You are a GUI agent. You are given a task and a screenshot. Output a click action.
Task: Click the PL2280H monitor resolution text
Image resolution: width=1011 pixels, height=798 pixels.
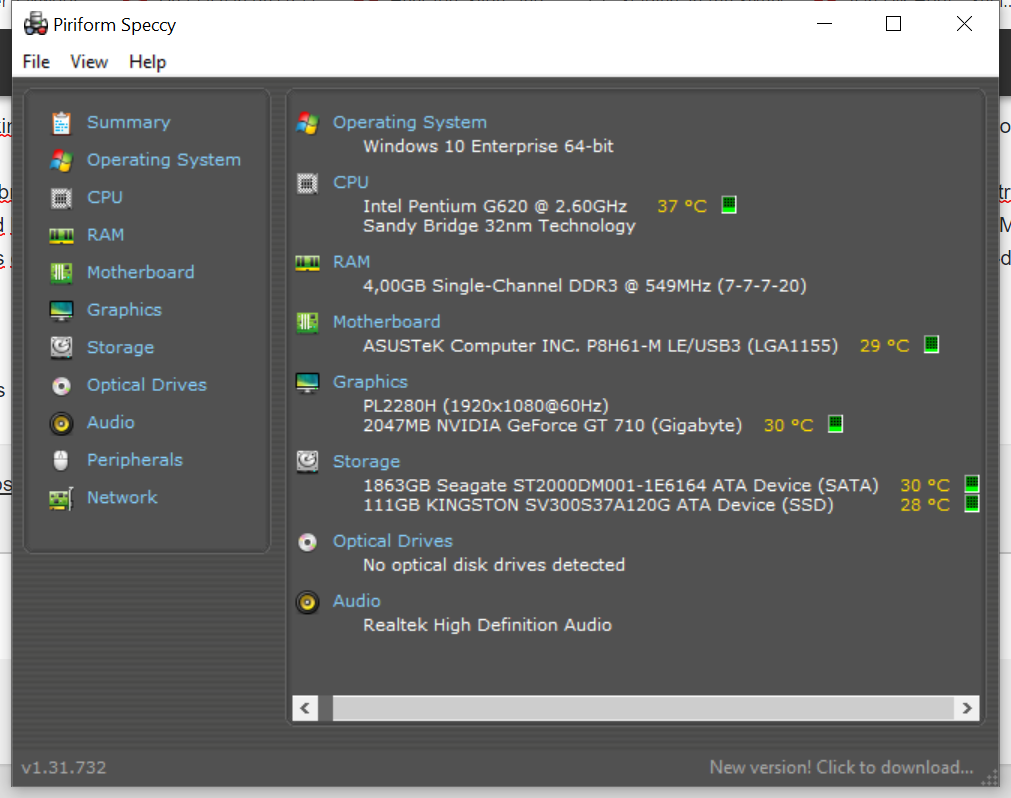pyautogui.click(x=486, y=405)
